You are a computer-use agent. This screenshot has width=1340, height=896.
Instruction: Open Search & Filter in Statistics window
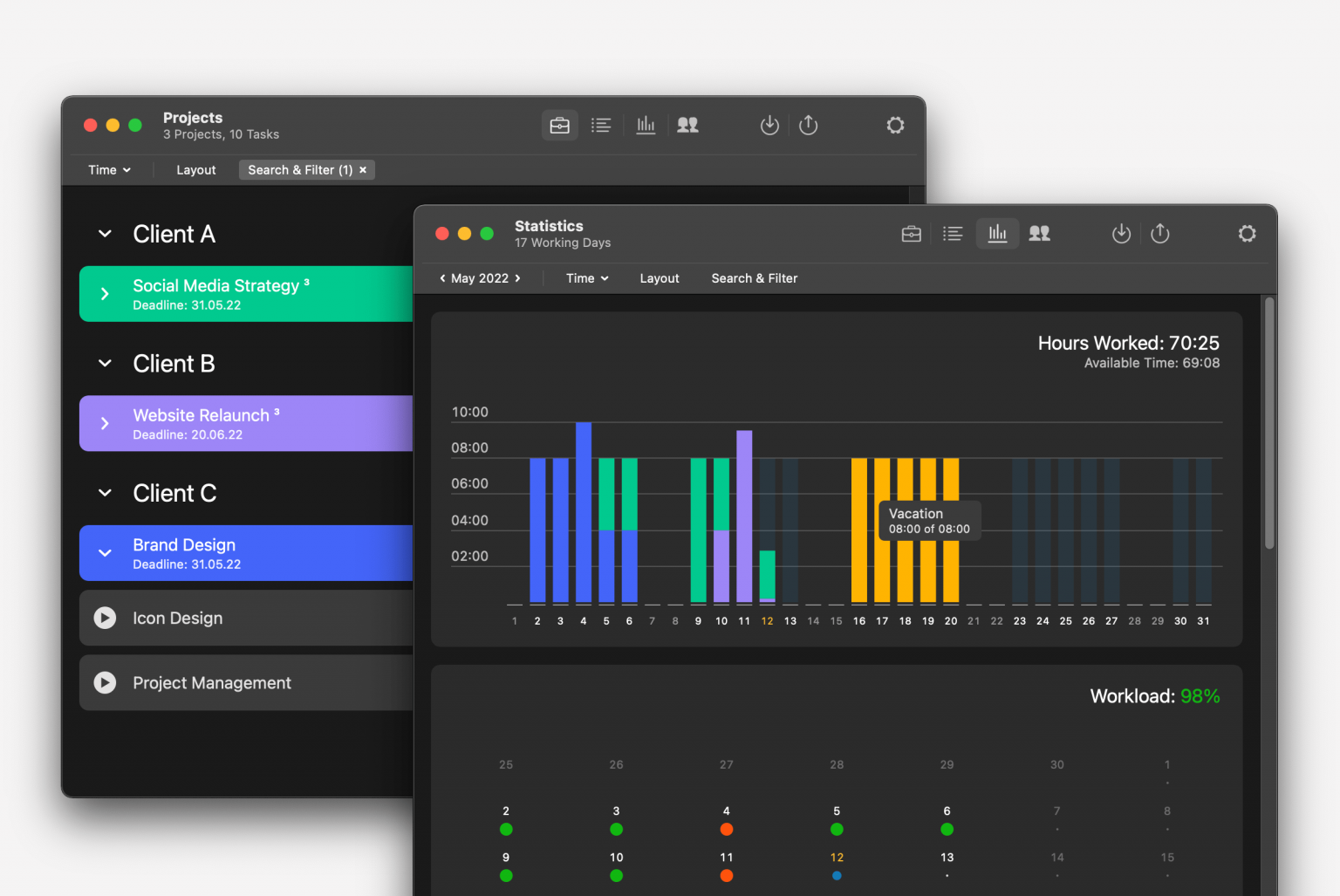(x=754, y=277)
